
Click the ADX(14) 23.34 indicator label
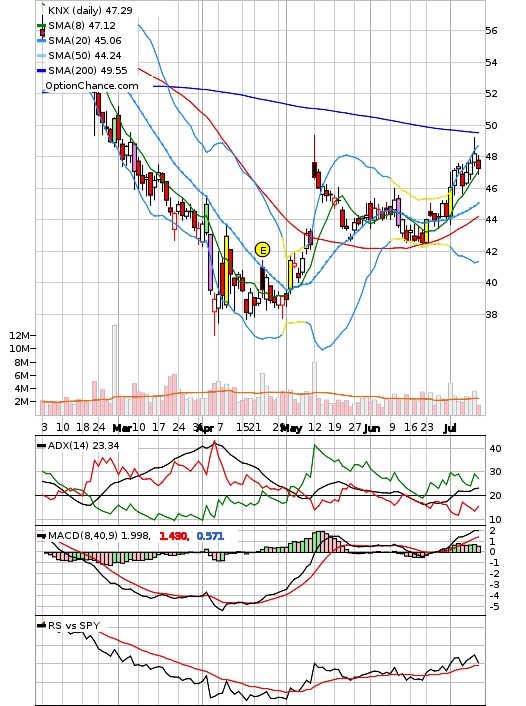83,445
